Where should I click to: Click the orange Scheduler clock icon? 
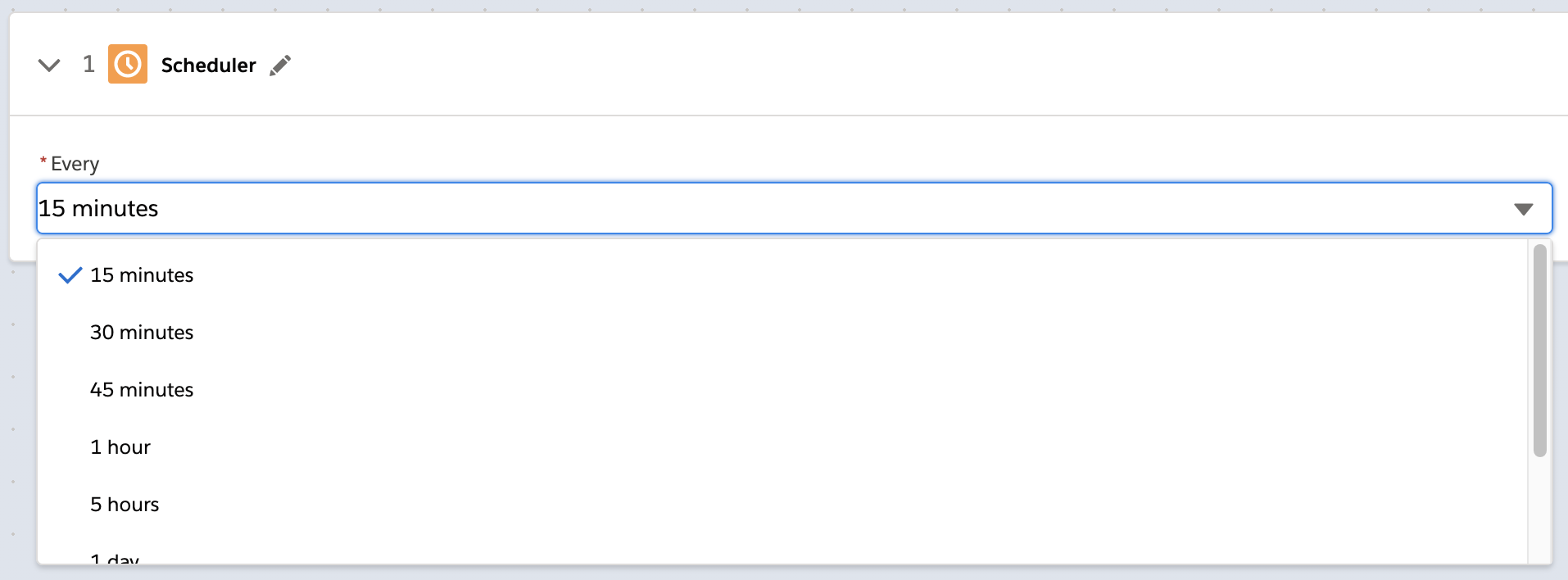point(127,65)
